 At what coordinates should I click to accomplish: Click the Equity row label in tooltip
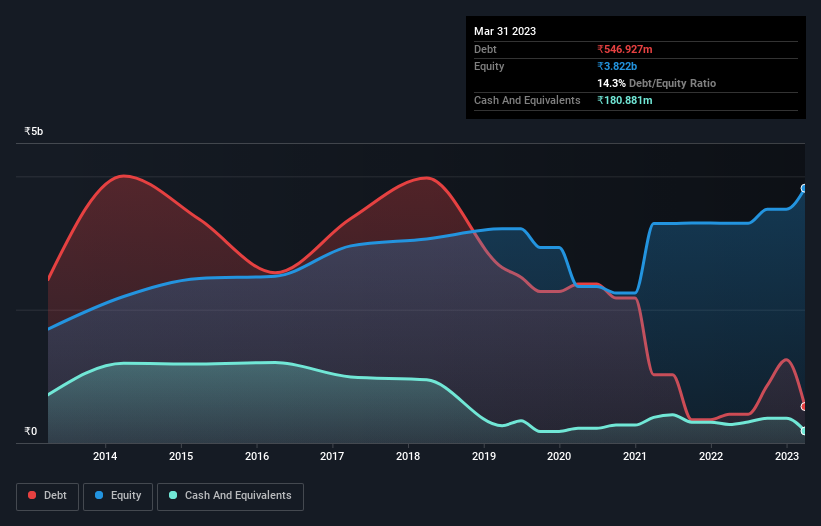point(489,66)
